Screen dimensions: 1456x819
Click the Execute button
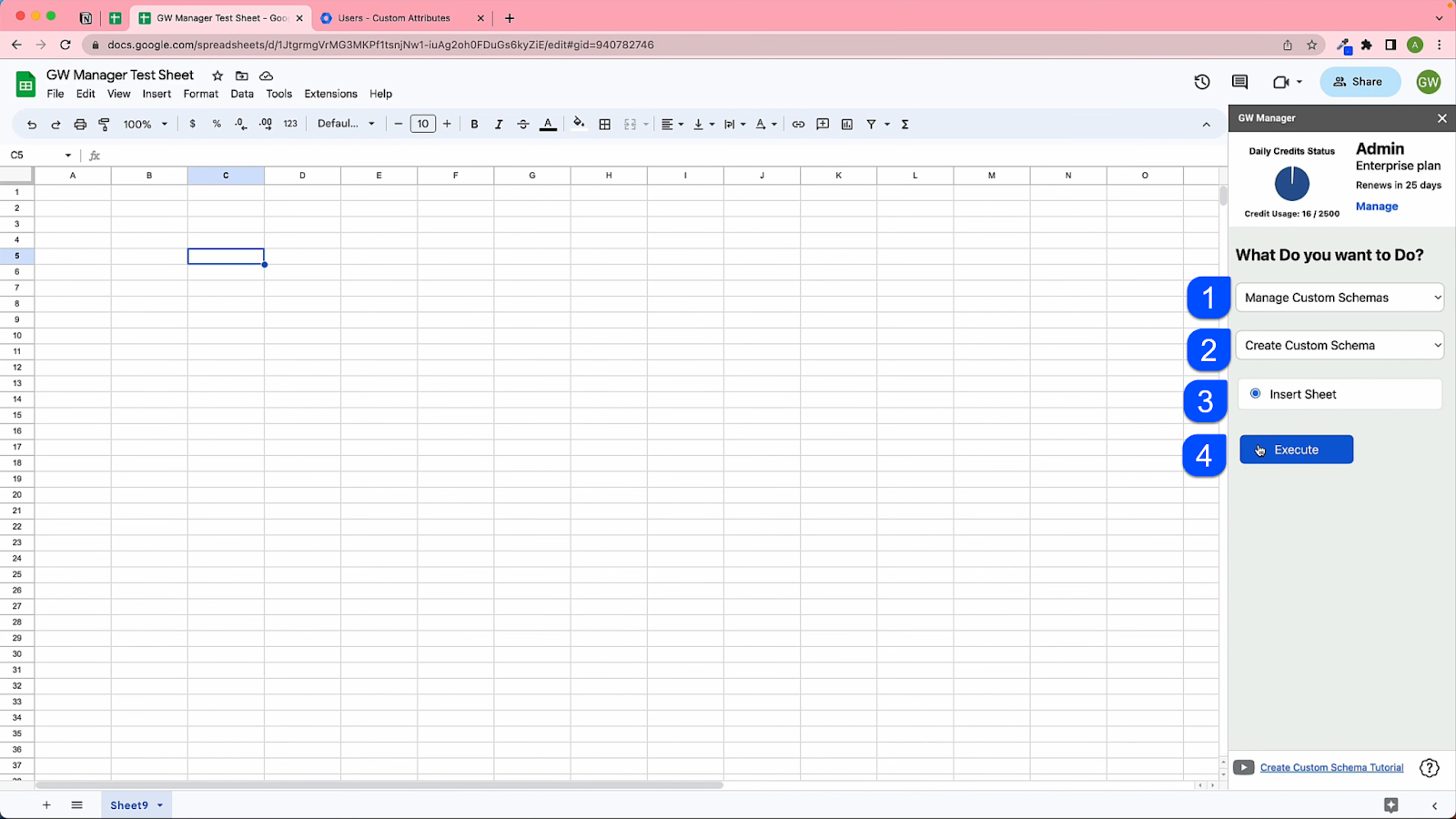1296,450
